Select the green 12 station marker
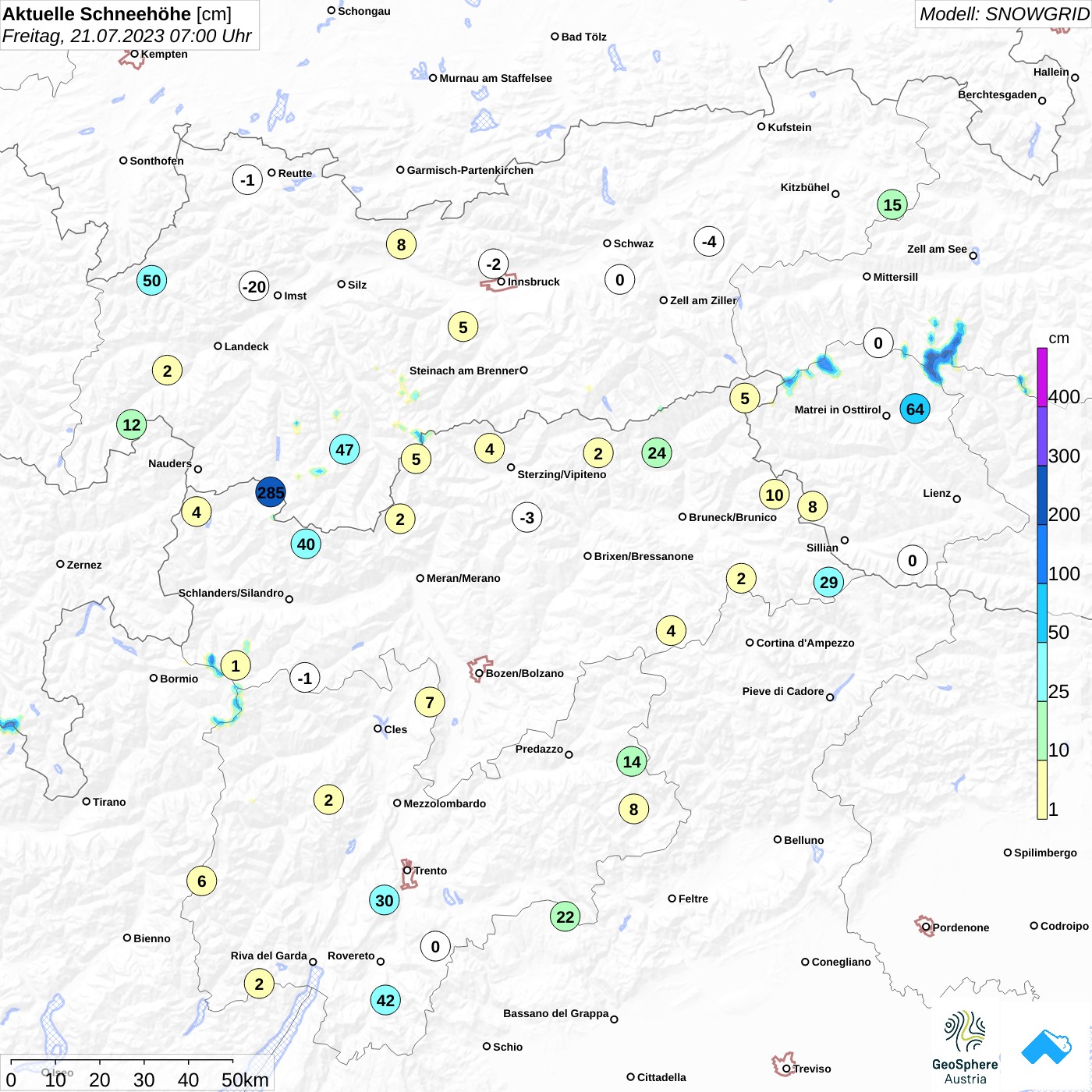Viewport: 1092px width, 1092px height. point(132,424)
